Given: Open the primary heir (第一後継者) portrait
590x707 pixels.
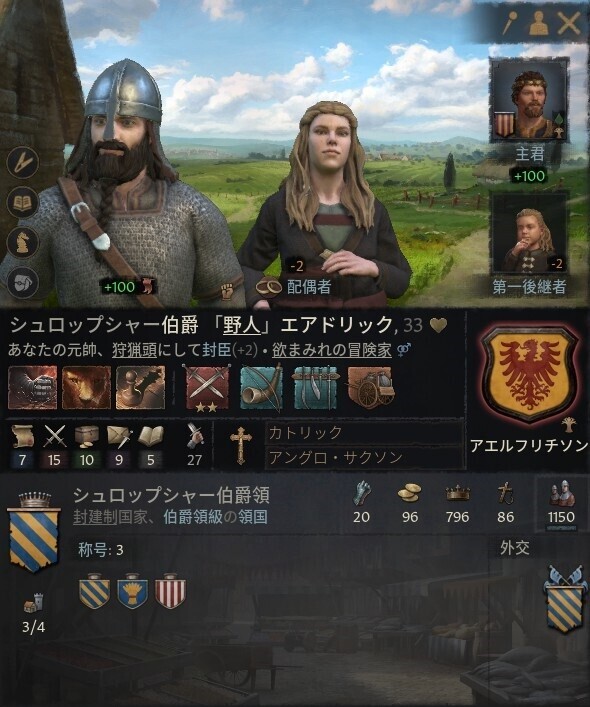Looking at the screenshot, I should [x=529, y=235].
